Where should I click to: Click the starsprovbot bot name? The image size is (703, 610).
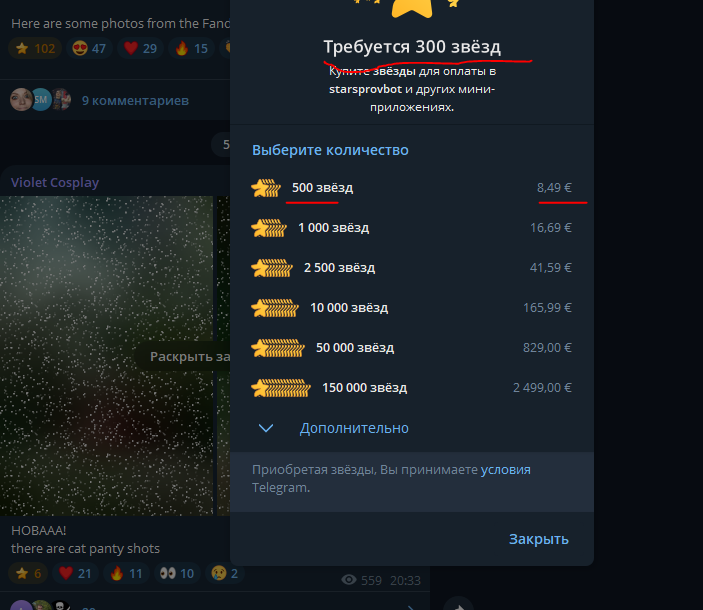point(365,89)
